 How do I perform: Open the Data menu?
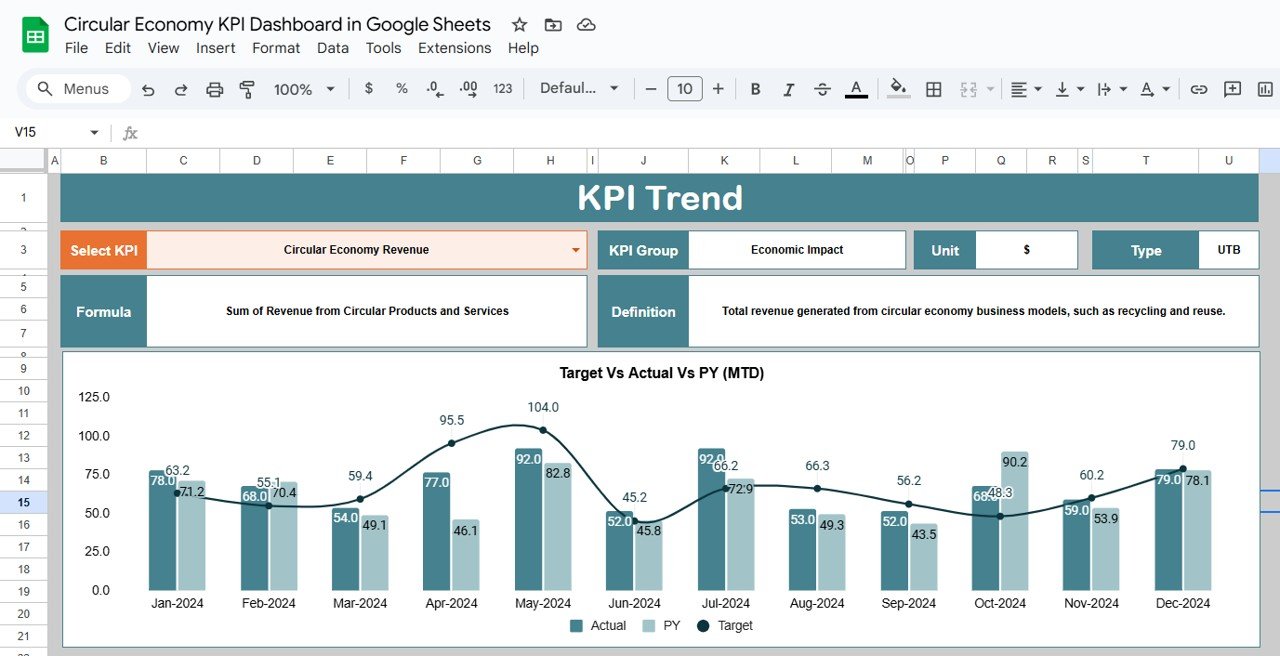pyautogui.click(x=333, y=48)
